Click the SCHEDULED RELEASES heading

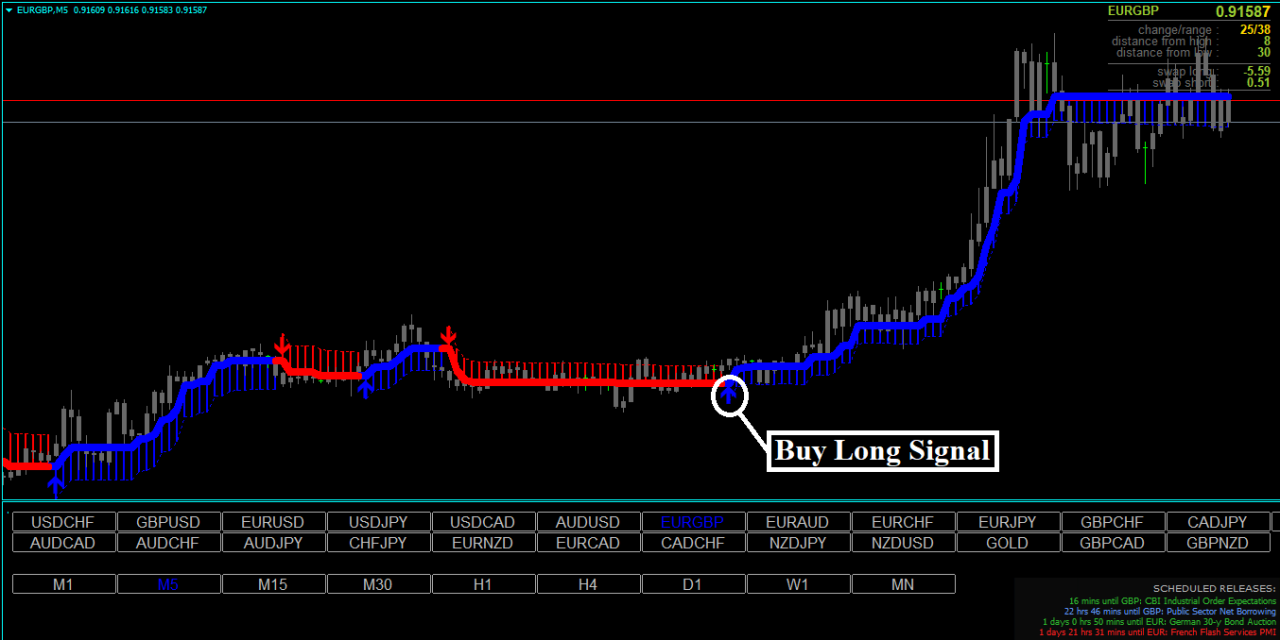click(1214, 588)
